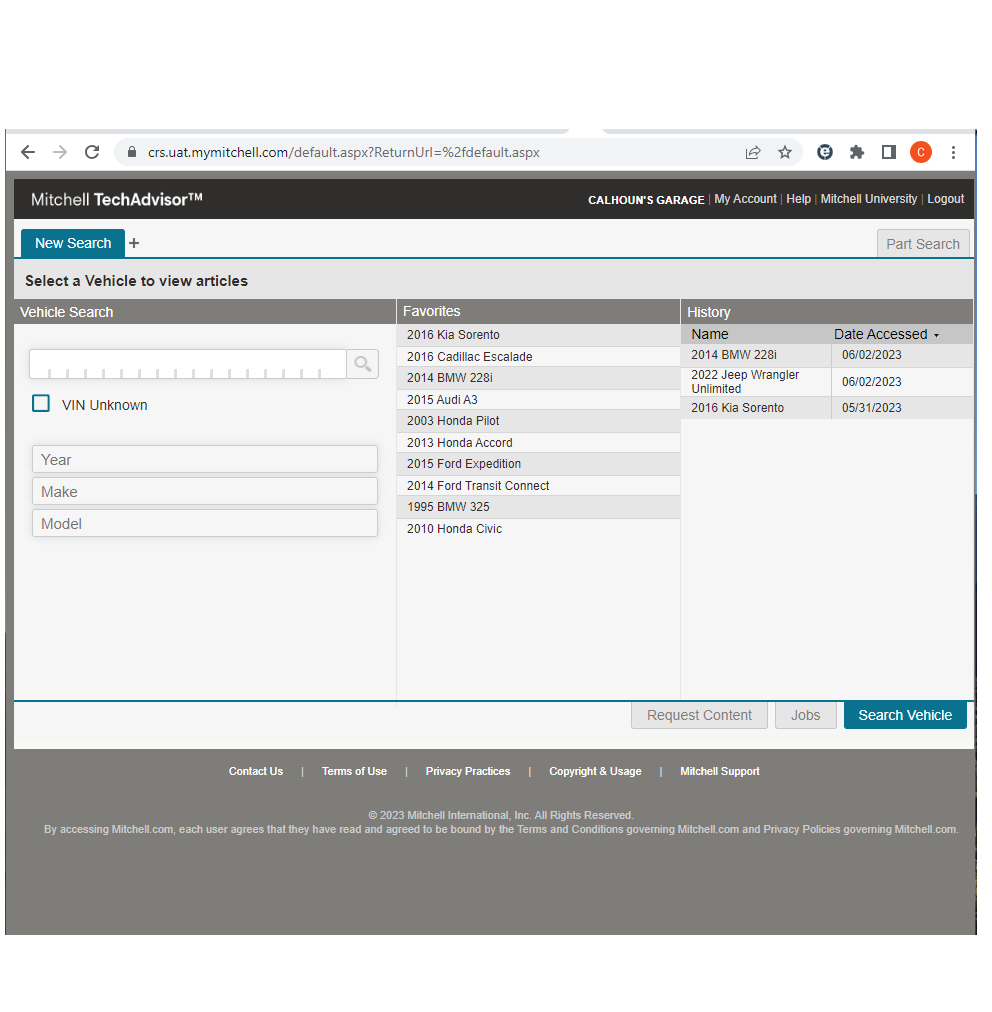This screenshot has width=992, height=1012.
Task: Click the browser address bar URL
Action: coord(343,152)
